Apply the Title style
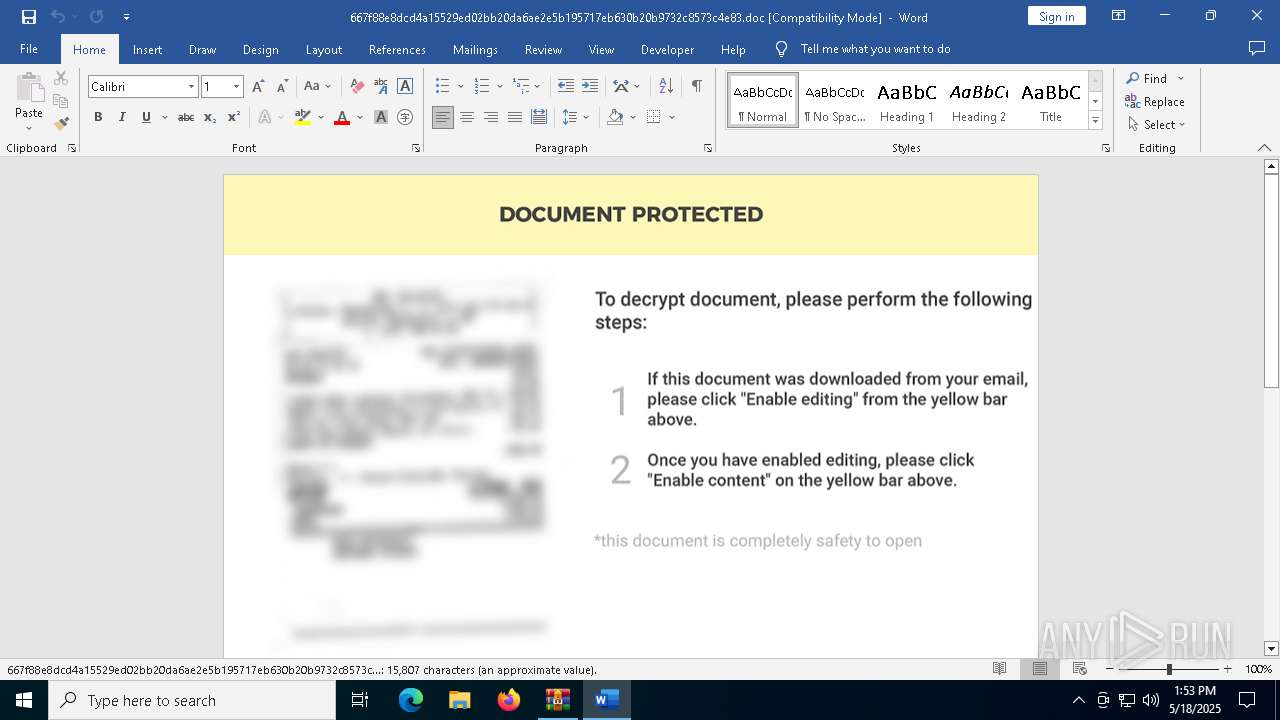This screenshot has width=1280, height=720. (x=1050, y=101)
